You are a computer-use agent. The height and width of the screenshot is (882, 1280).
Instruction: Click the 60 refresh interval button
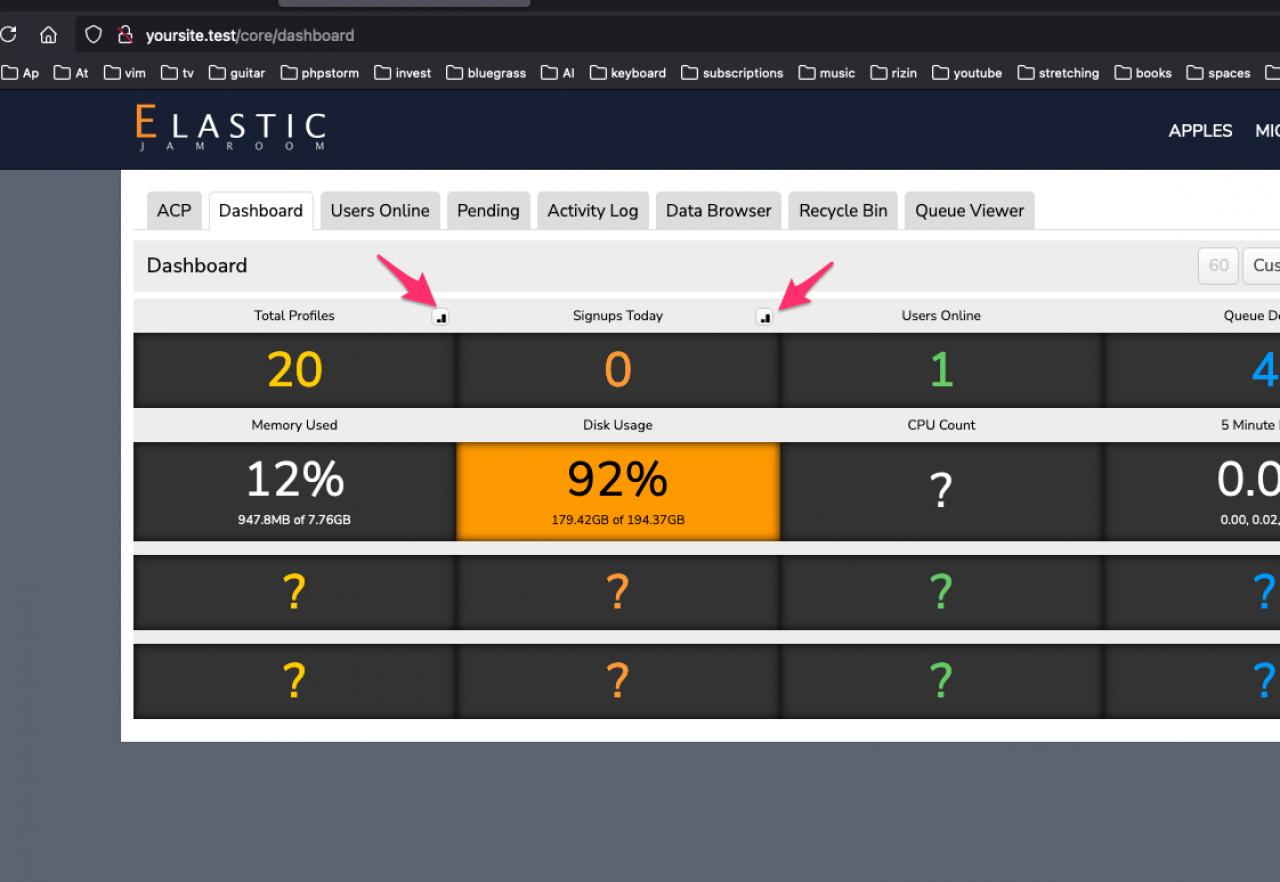click(x=1218, y=265)
